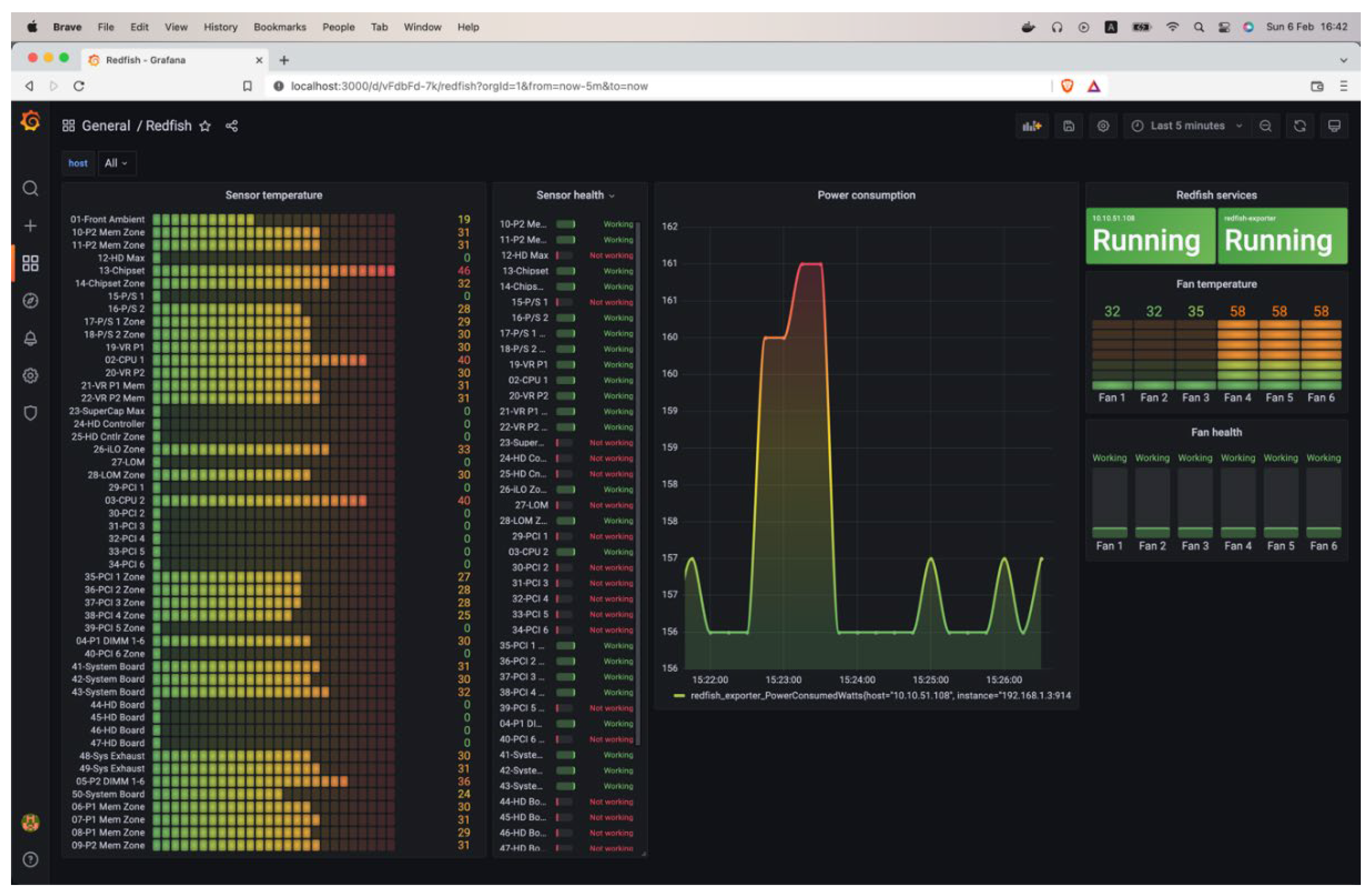The height and width of the screenshot is (896, 1371).
Task: Open the Bookmarks menu in menu bar
Action: point(280,27)
